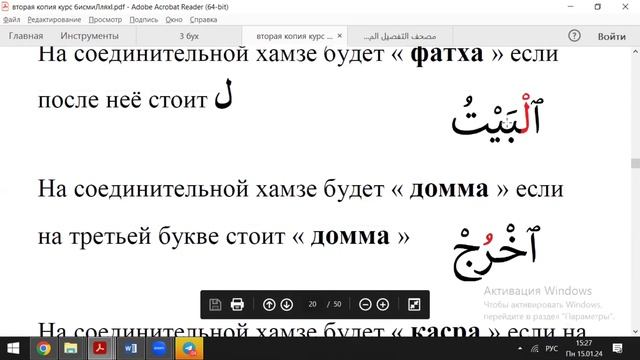Viewport: 640px width, 360px height.
Task: Zoom out using the minus icon
Action: [365, 304]
